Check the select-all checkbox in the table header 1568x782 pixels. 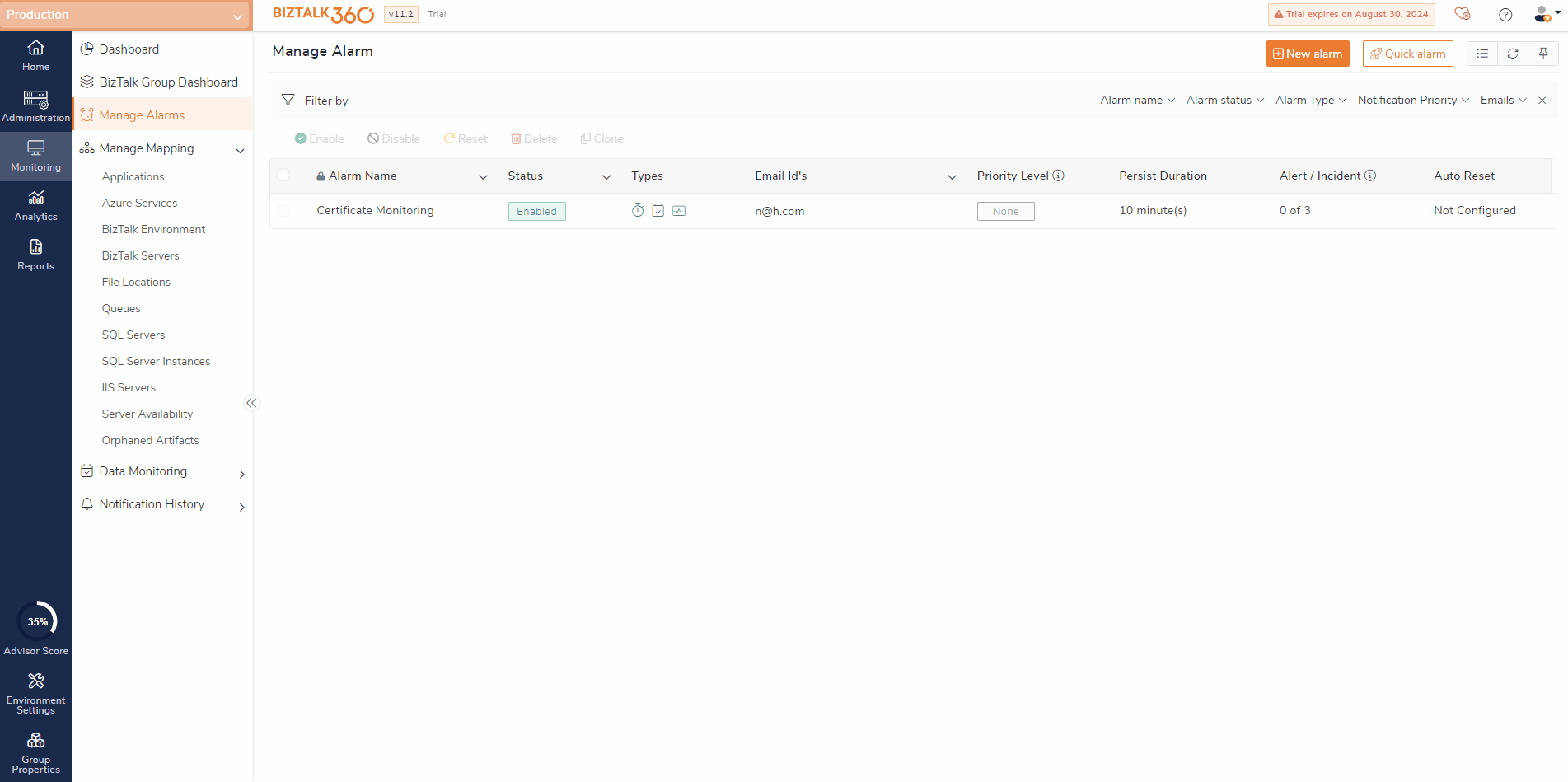[x=284, y=175]
